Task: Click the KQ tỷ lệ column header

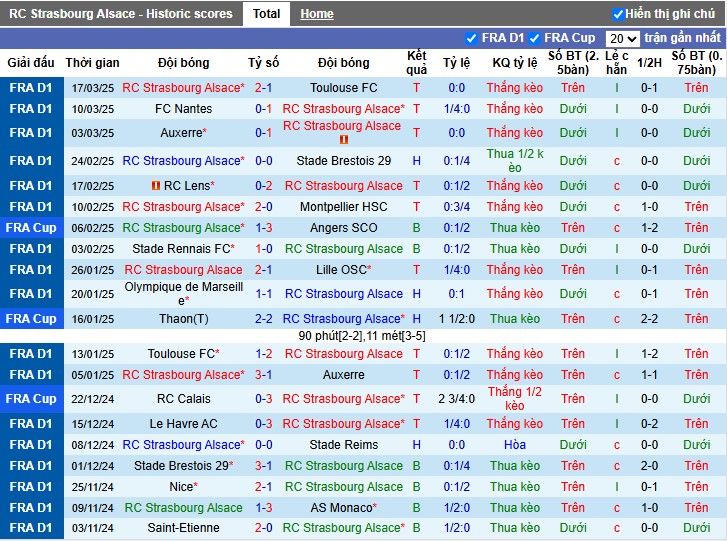Action: coord(515,63)
